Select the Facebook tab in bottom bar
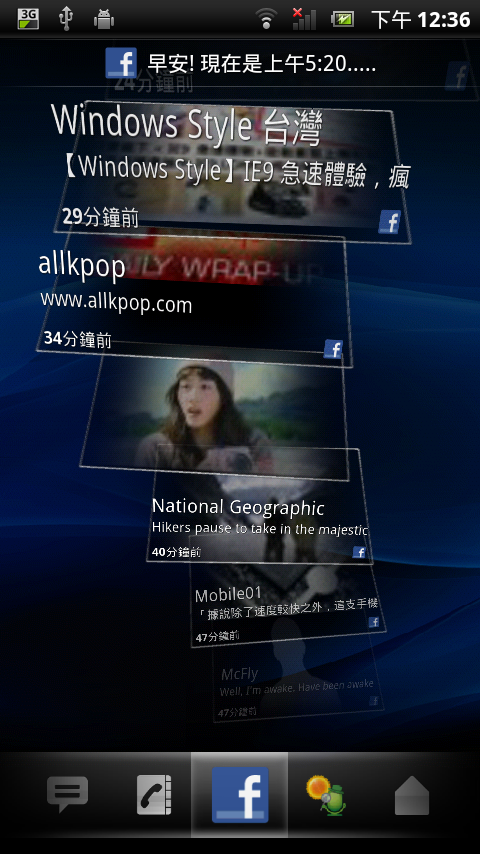The width and height of the screenshot is (480, 854). tap(240, 795)
